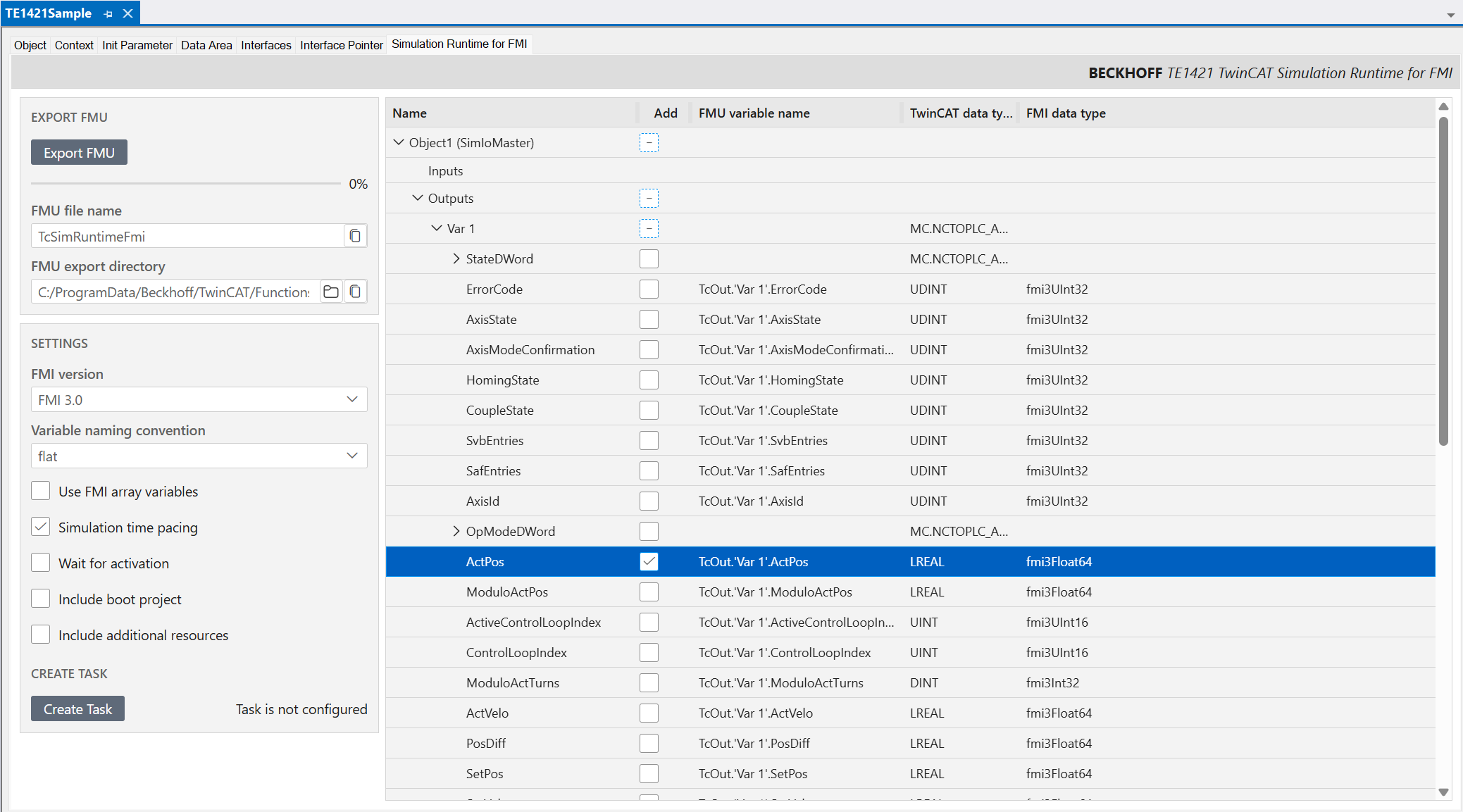The width and height of the screenshot is (1463, 812).
Task: Check Include boot project
Action: [41, 599]
